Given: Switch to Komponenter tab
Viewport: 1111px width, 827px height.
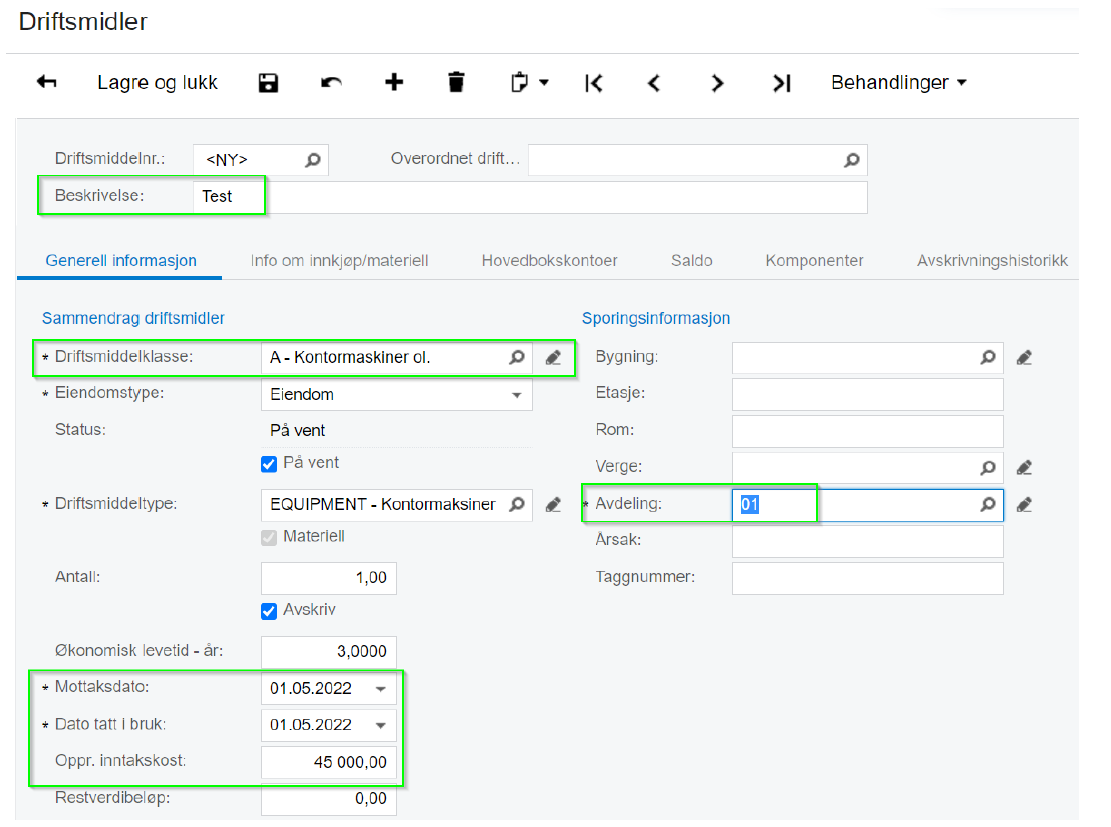Looking at the screenshot, I should click(814, 261).
